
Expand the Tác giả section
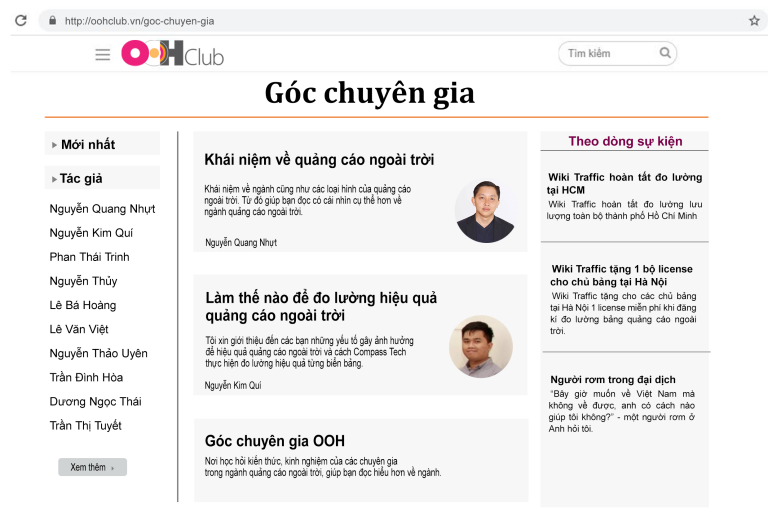(x=80, y=179)
